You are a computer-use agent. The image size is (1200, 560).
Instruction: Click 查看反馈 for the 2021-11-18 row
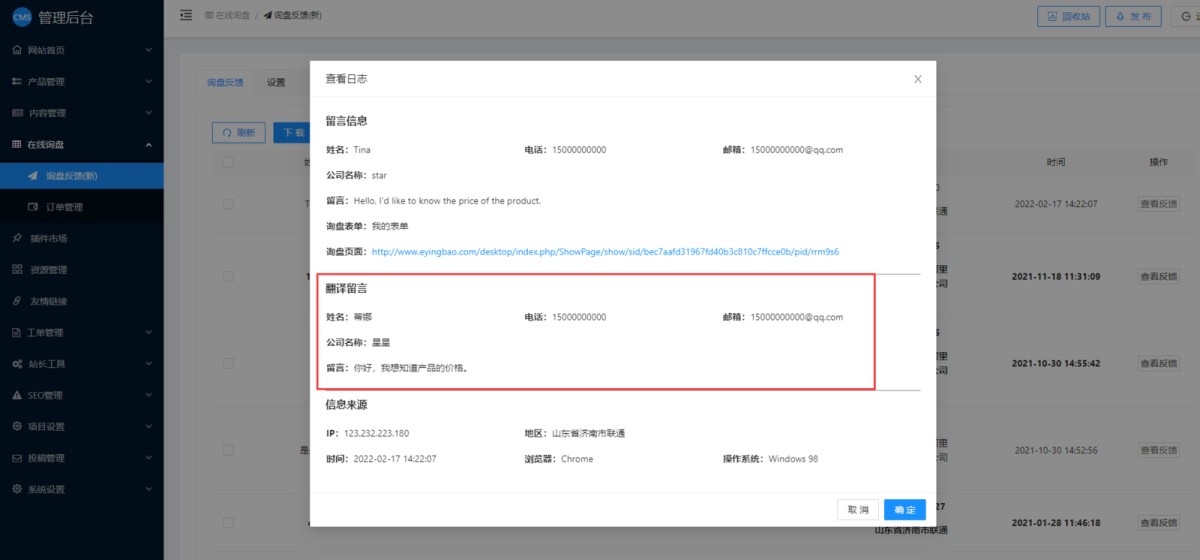[1158, 276]
